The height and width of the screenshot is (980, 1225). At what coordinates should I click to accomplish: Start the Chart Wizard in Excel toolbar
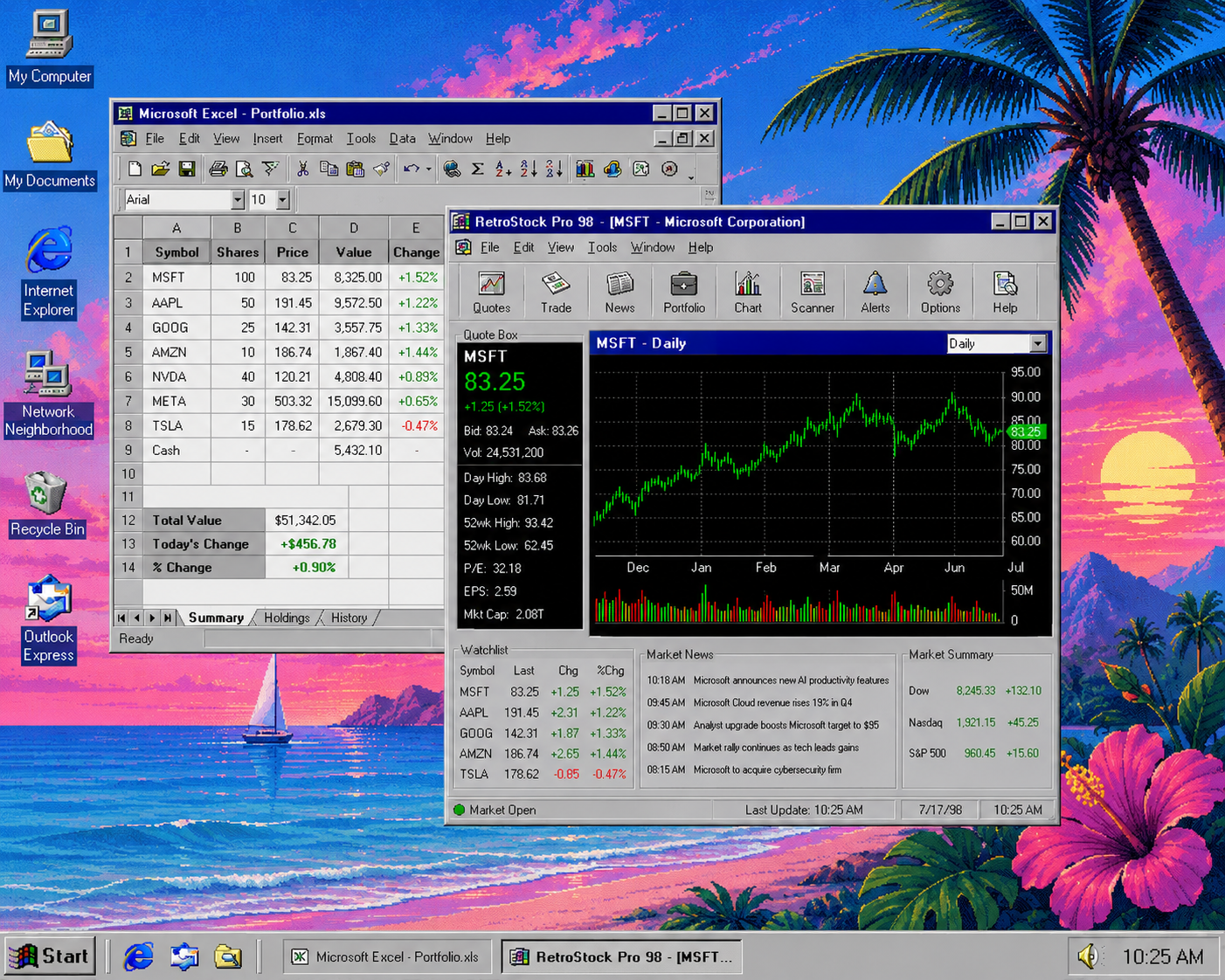click(585, 169)
